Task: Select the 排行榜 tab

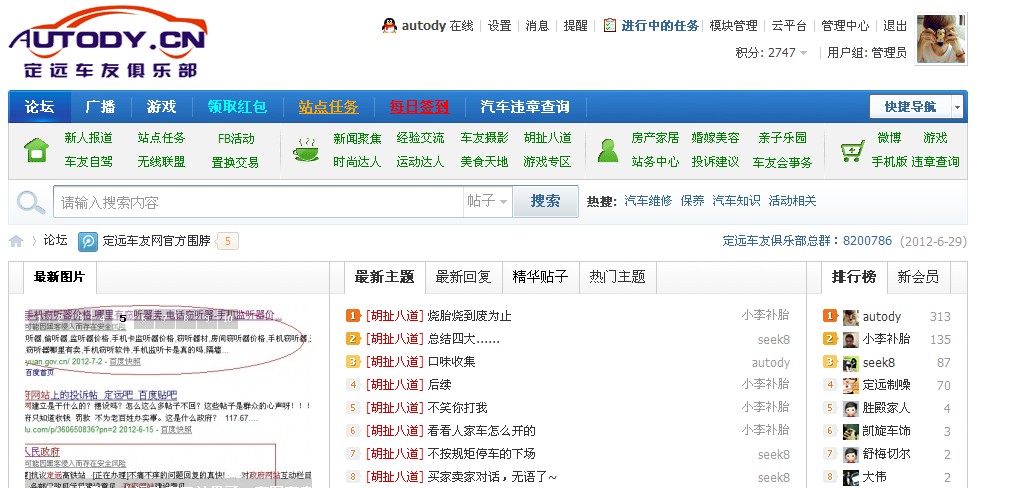Action: [x=854, y=277]
